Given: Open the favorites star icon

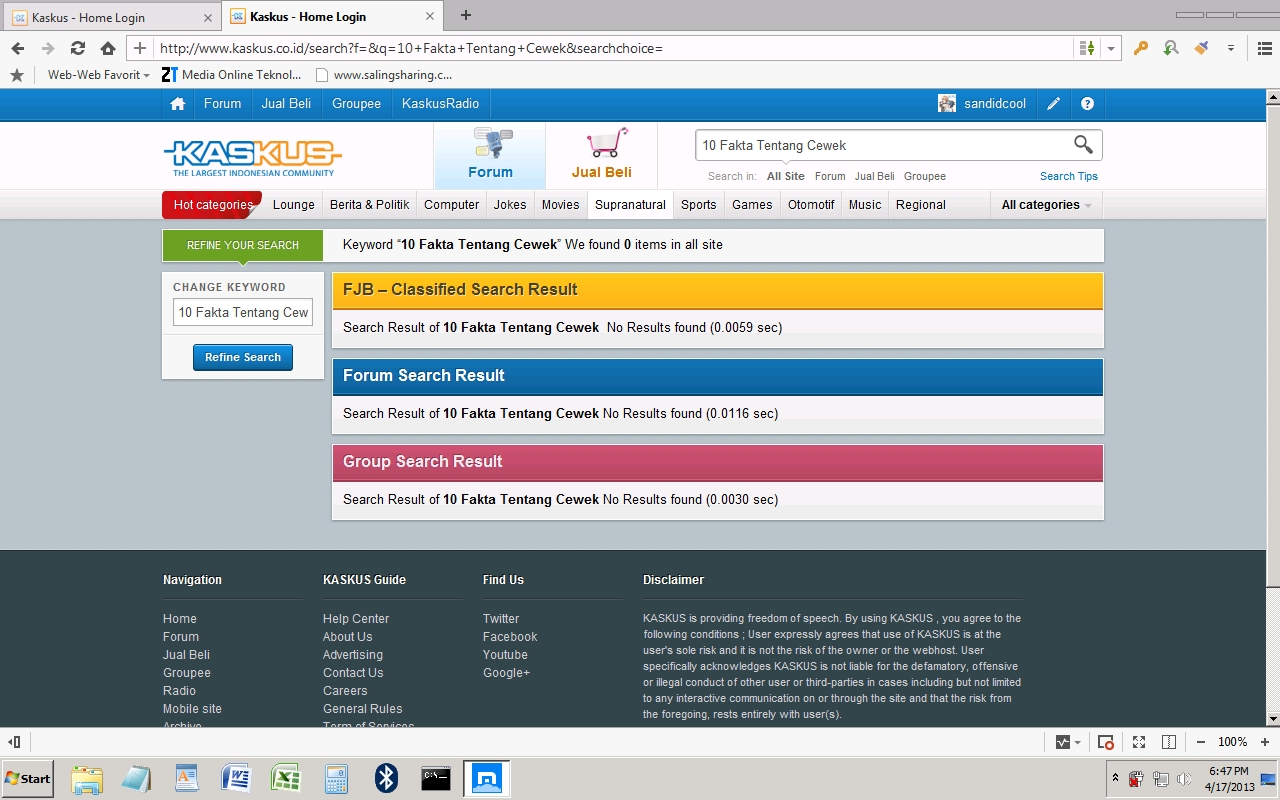Looking at the screenshot, I should click(17, 75).
